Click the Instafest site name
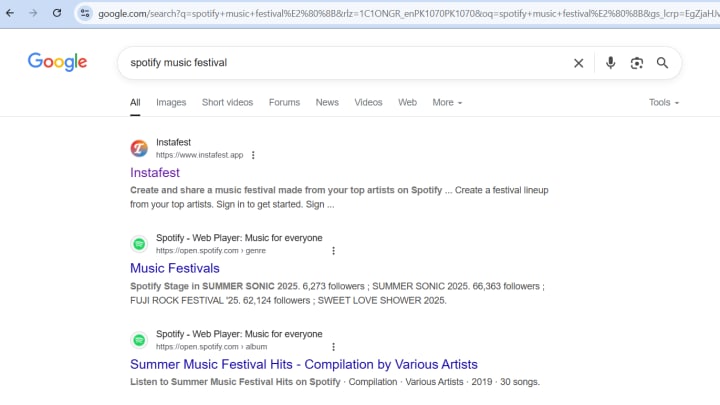The height and width of the screenshot is (405, 720). (x=173, y=142)
